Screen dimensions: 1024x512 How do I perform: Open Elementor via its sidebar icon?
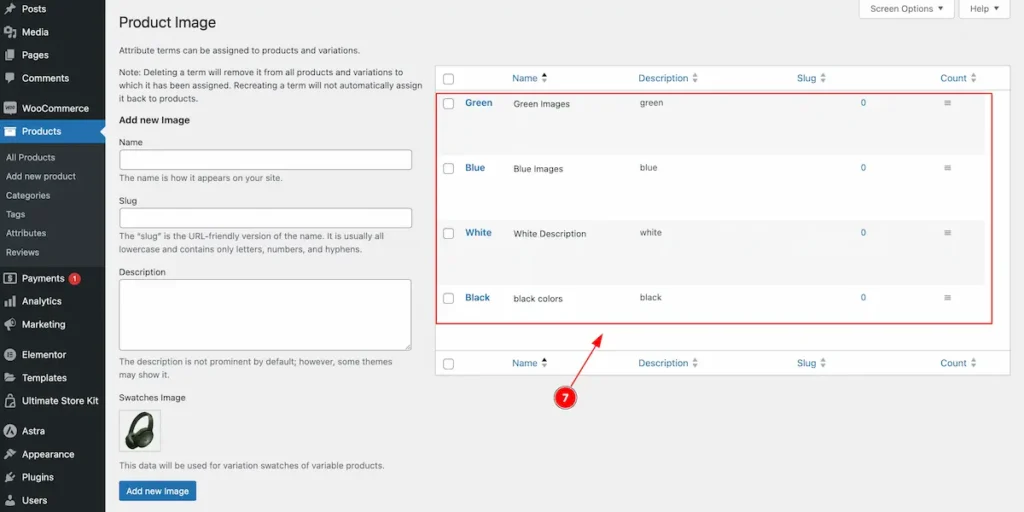[10, 355]
